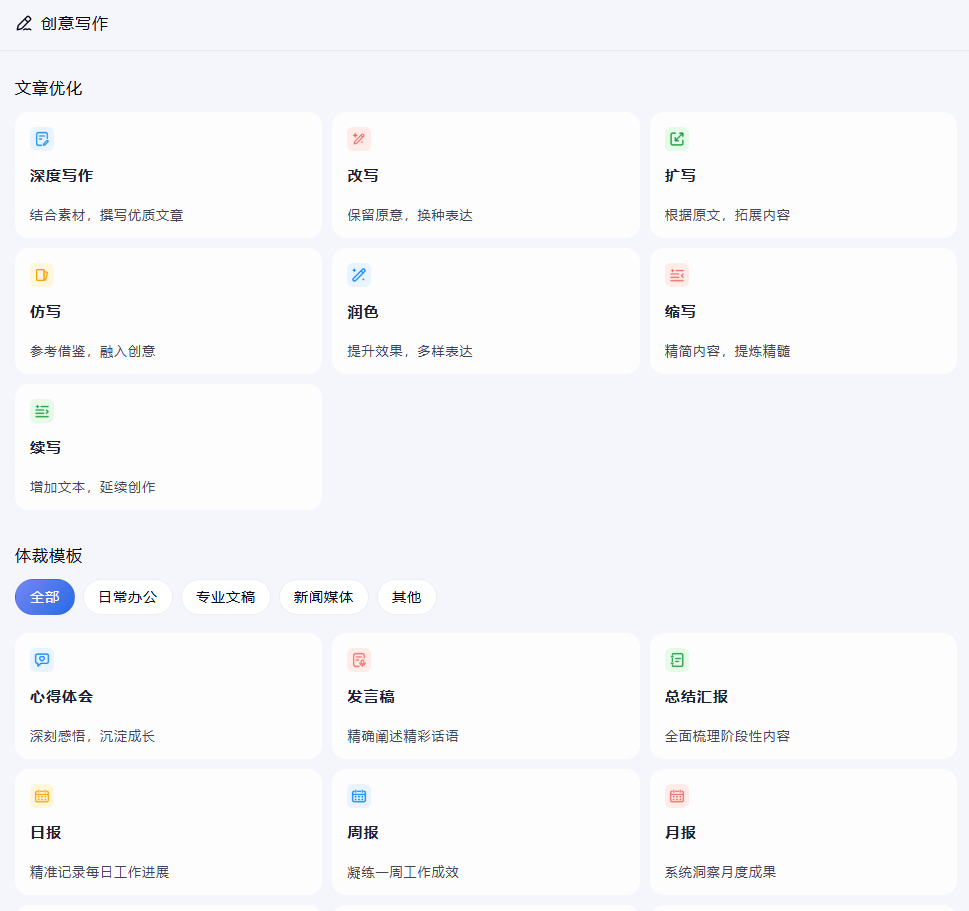The width and height of the screenshot is (969, 911).
Task: Open the 日报 template title
Action: click(x=46, y=833)
